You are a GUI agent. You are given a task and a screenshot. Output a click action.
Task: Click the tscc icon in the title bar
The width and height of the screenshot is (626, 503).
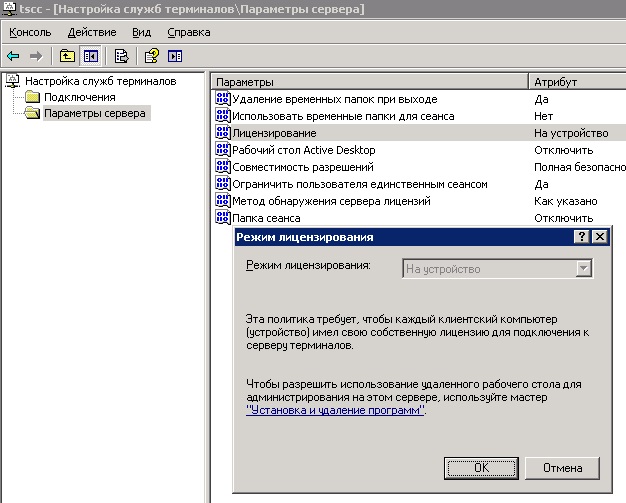click(9, 8)
